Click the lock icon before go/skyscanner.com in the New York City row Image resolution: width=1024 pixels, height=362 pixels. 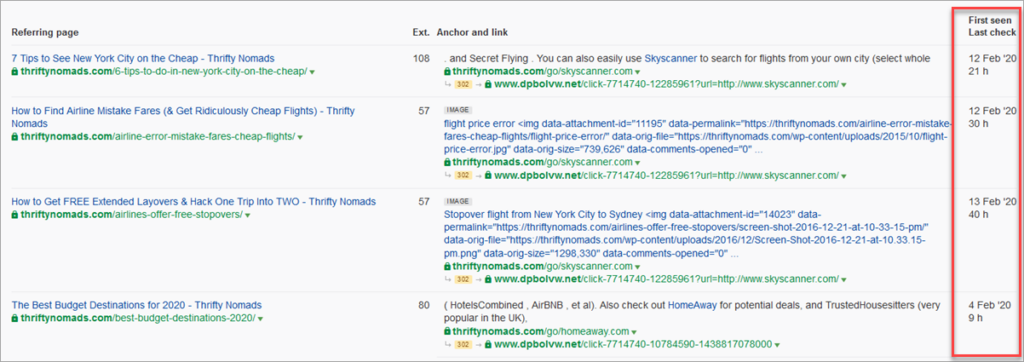click(447, 71)
